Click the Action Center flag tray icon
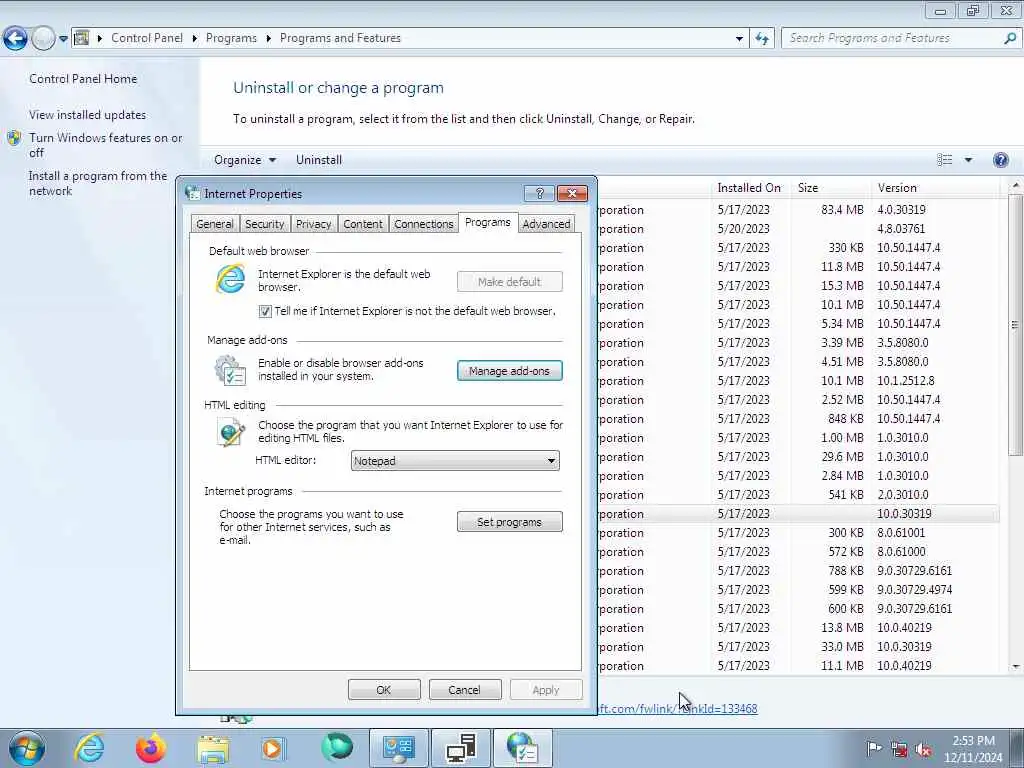The image size is (1024, 768). click(x=874, y=749)
